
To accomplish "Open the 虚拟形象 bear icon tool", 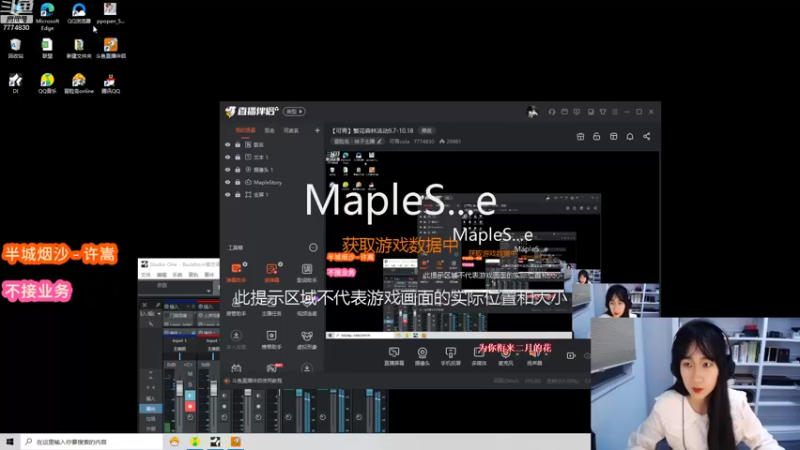I will tap(307, 340).
